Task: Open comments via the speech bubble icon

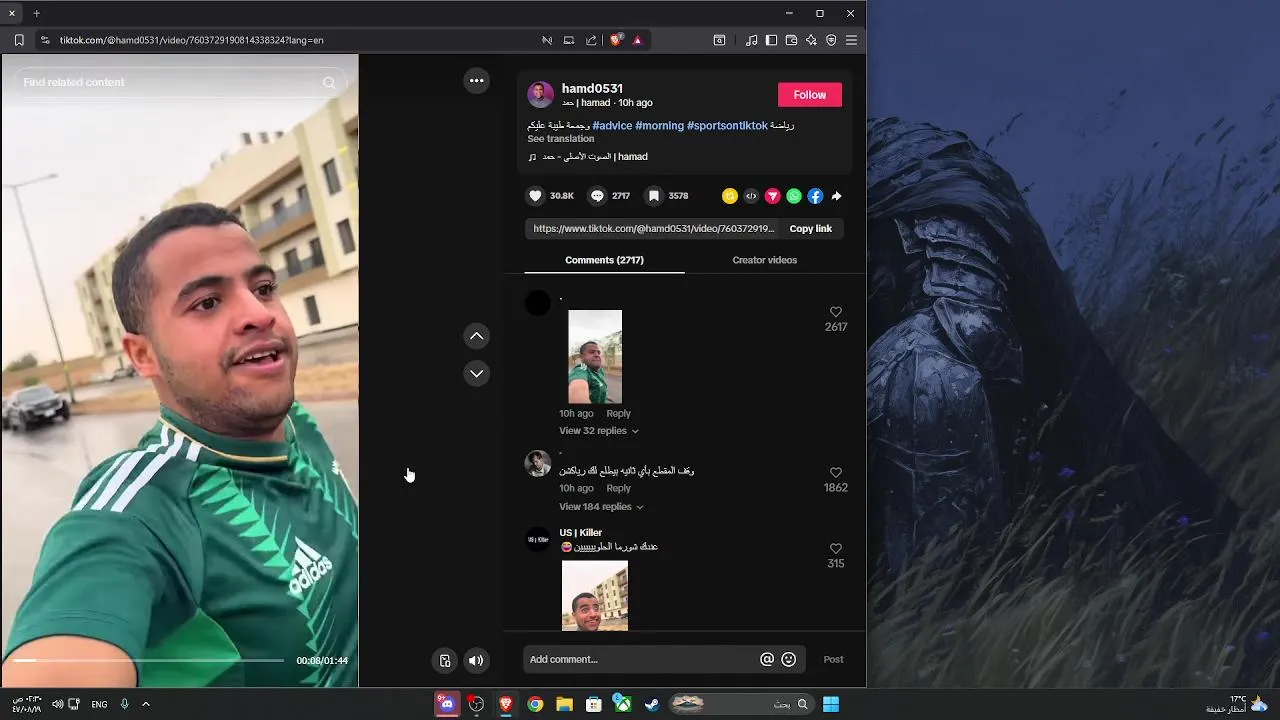Action: pyautogui.click(x=597, y=196)
